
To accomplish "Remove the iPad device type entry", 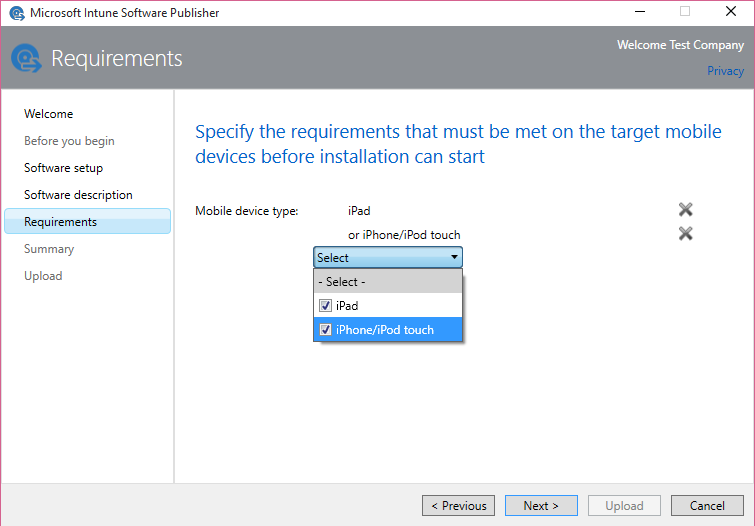I will point(685,210).
